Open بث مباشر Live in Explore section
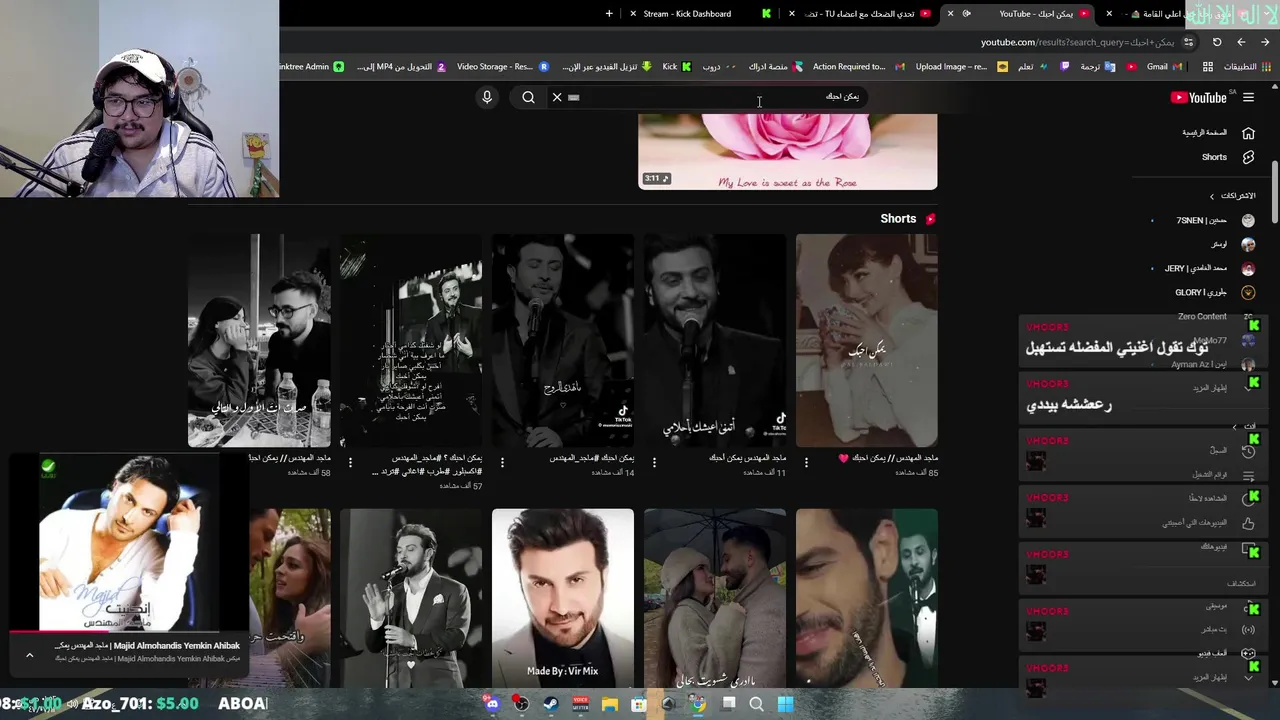 pos(1230,629)
